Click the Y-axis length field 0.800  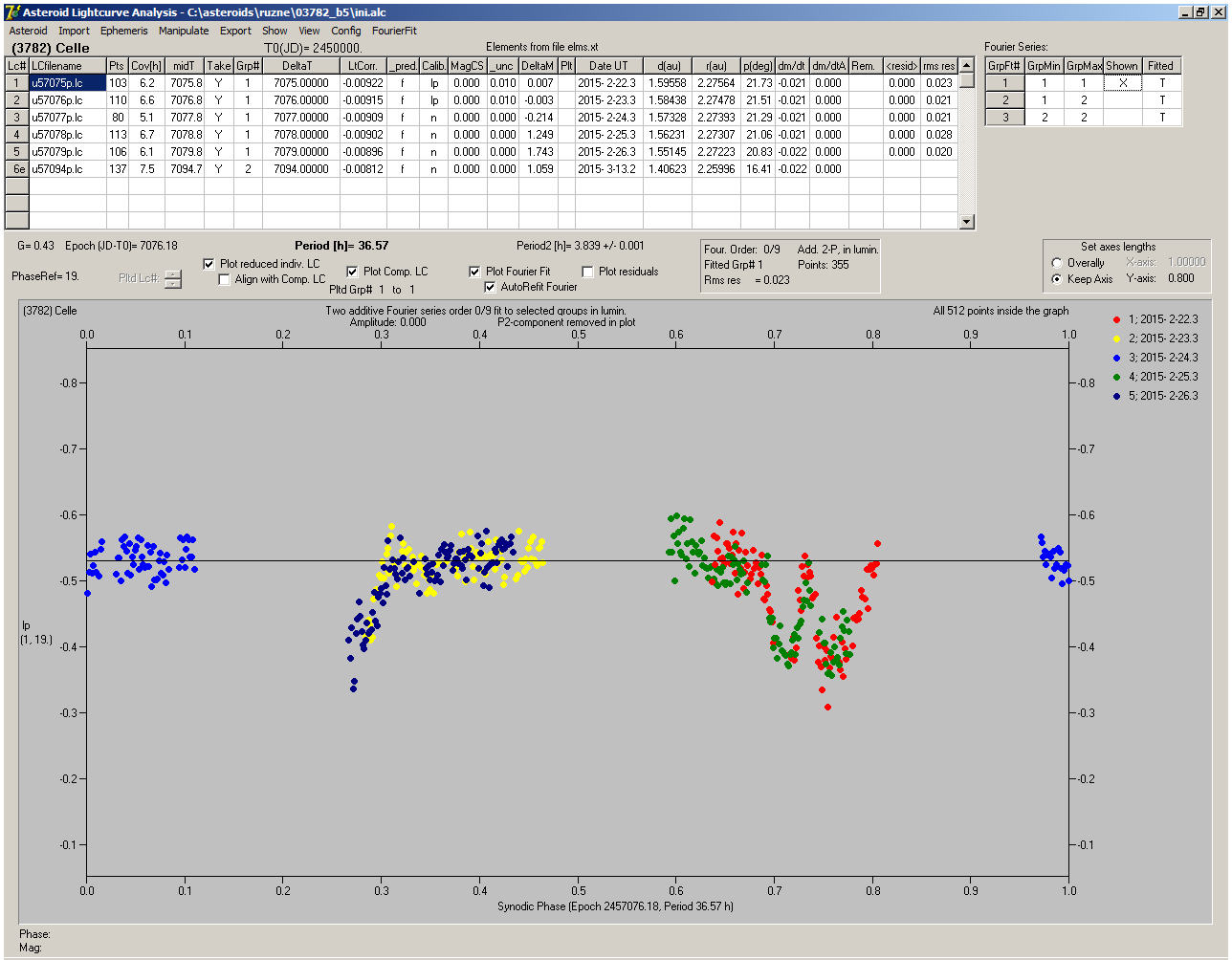[x=1181, y=278]
